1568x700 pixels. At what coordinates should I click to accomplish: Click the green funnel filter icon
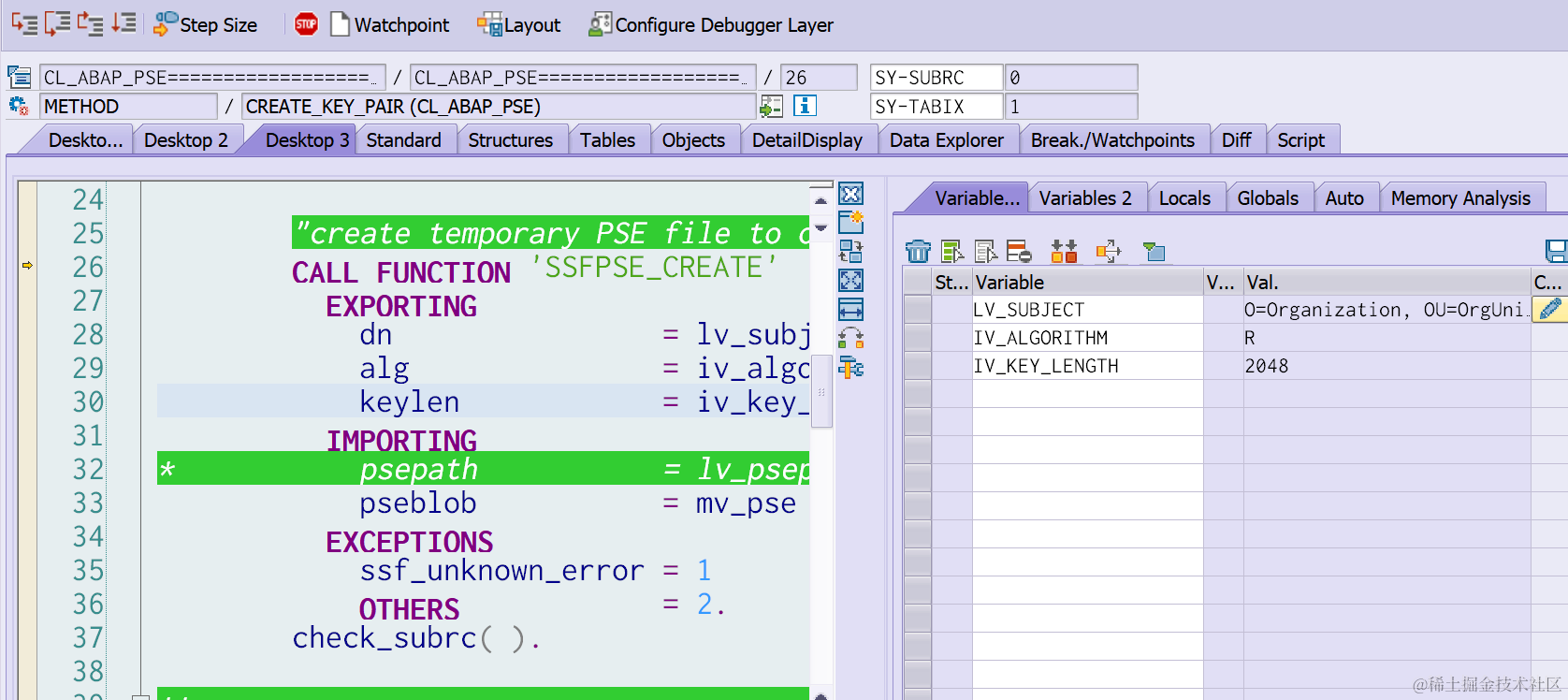[x=1154, y=251]
